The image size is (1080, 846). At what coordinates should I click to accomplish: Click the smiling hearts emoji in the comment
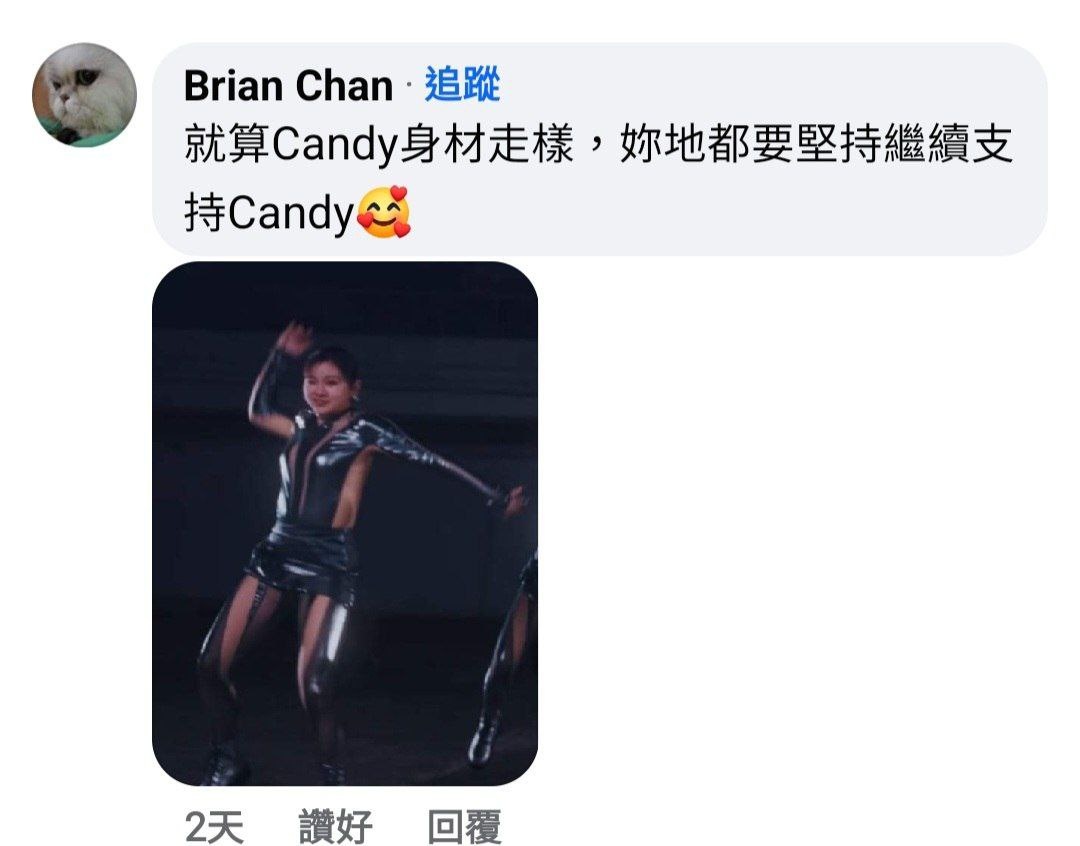(384, 212)
